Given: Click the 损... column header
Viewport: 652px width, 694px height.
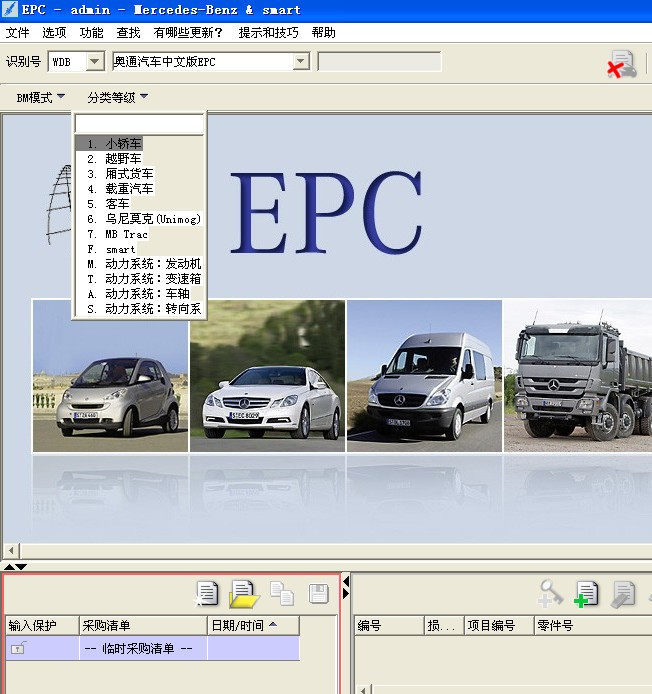Looking at the screenshot, I should [444, 625].
